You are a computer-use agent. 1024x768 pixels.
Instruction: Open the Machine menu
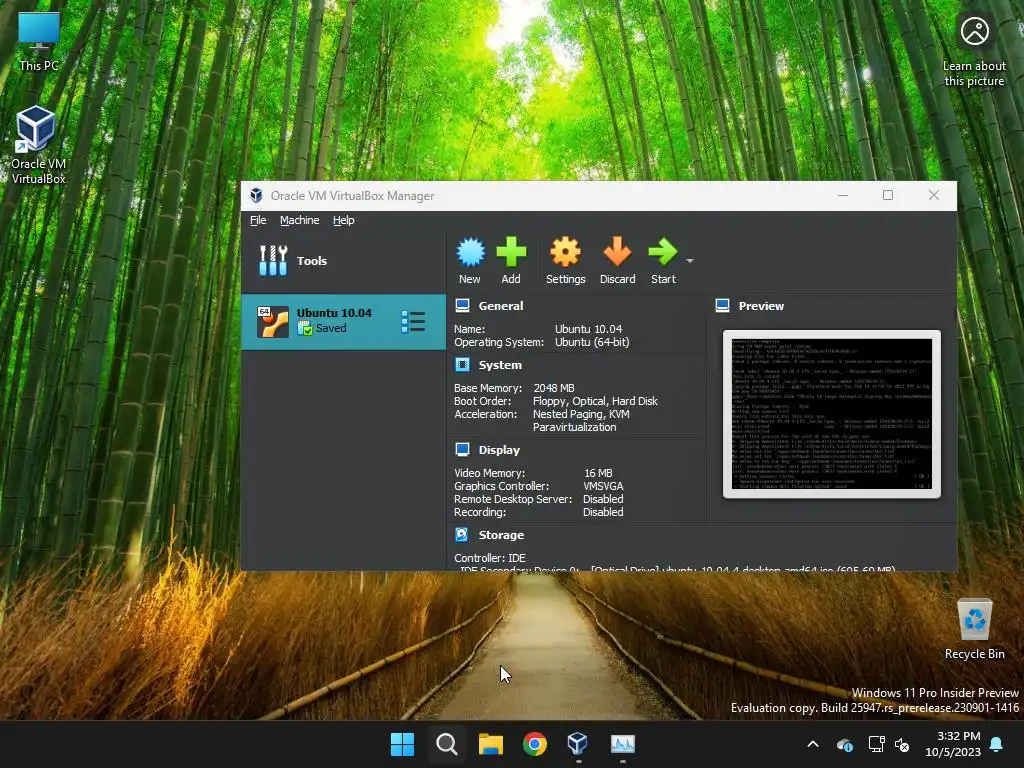pyautogui.click(x=300, y=220)
